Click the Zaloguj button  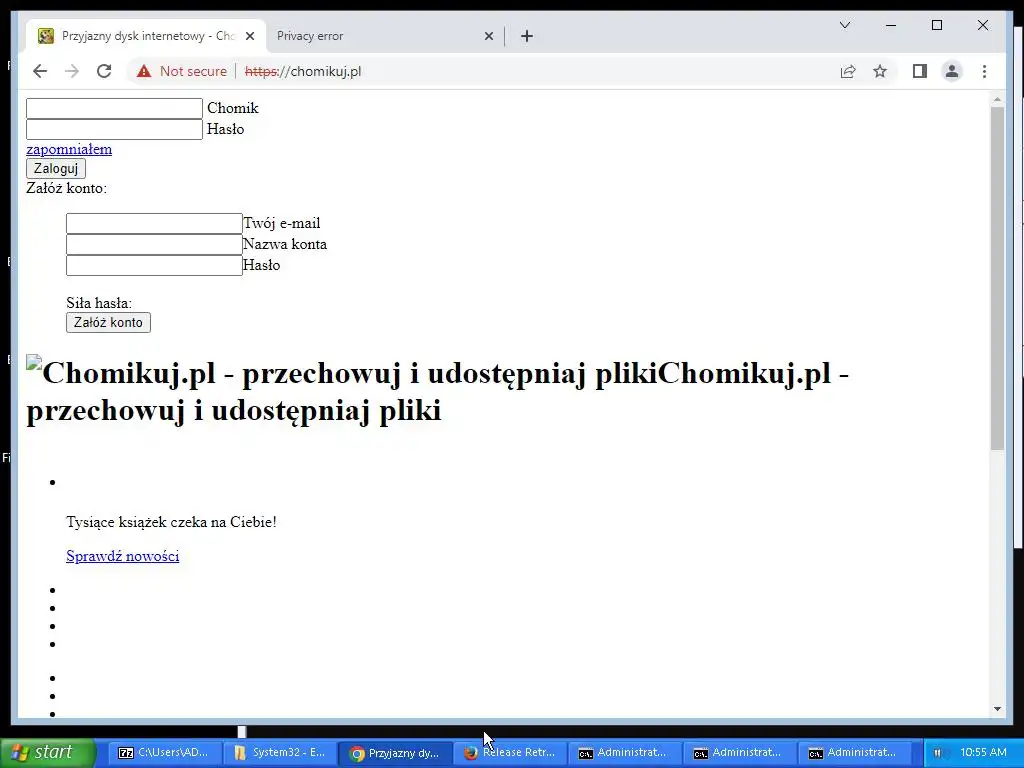pos(56,168)
